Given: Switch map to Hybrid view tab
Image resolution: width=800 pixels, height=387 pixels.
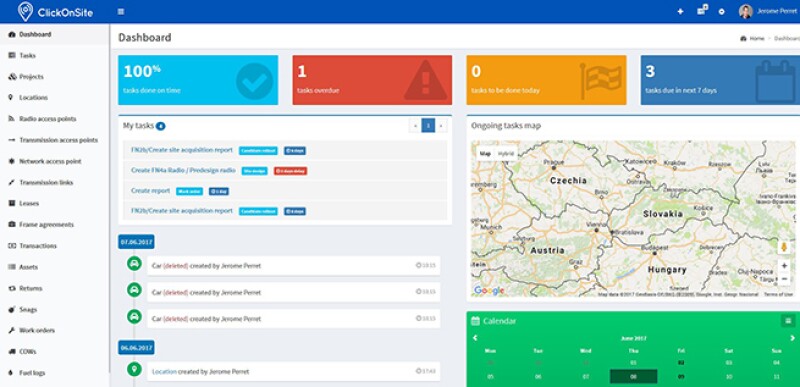Looking at the screenshot, I should click(x=506, y=153).
